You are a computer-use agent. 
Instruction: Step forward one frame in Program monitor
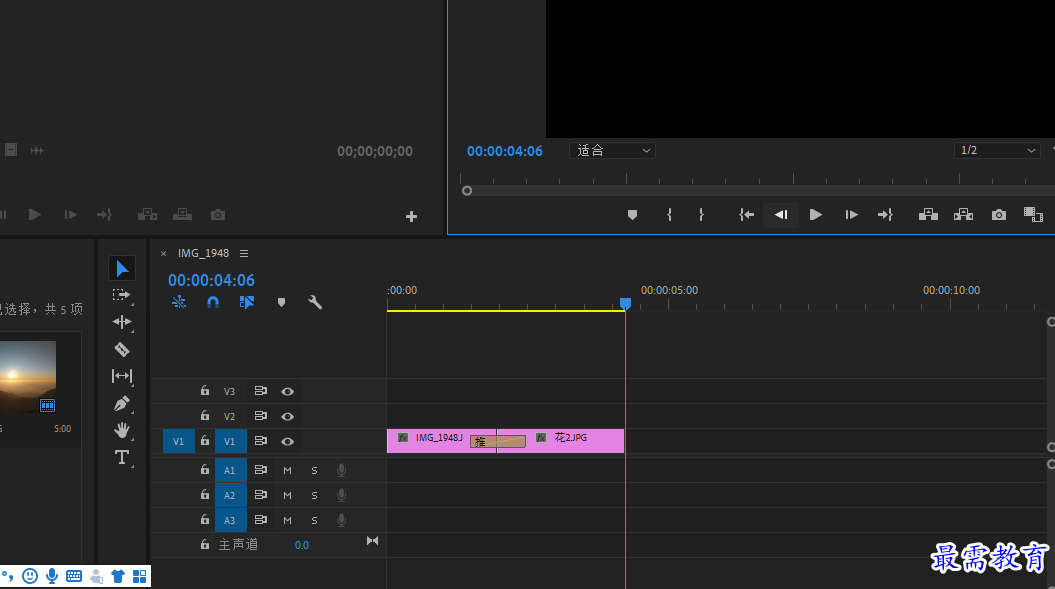pyautogui.click(x=851, y=215)
